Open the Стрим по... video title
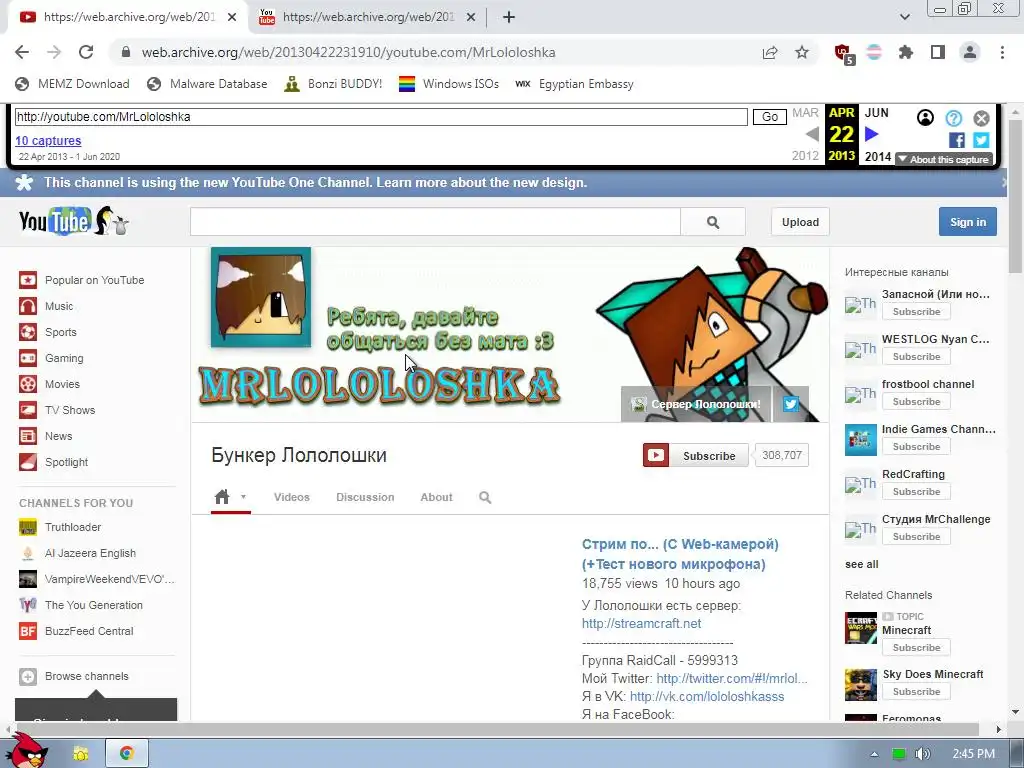The image size is (1024, 768). tap(680, 554)
